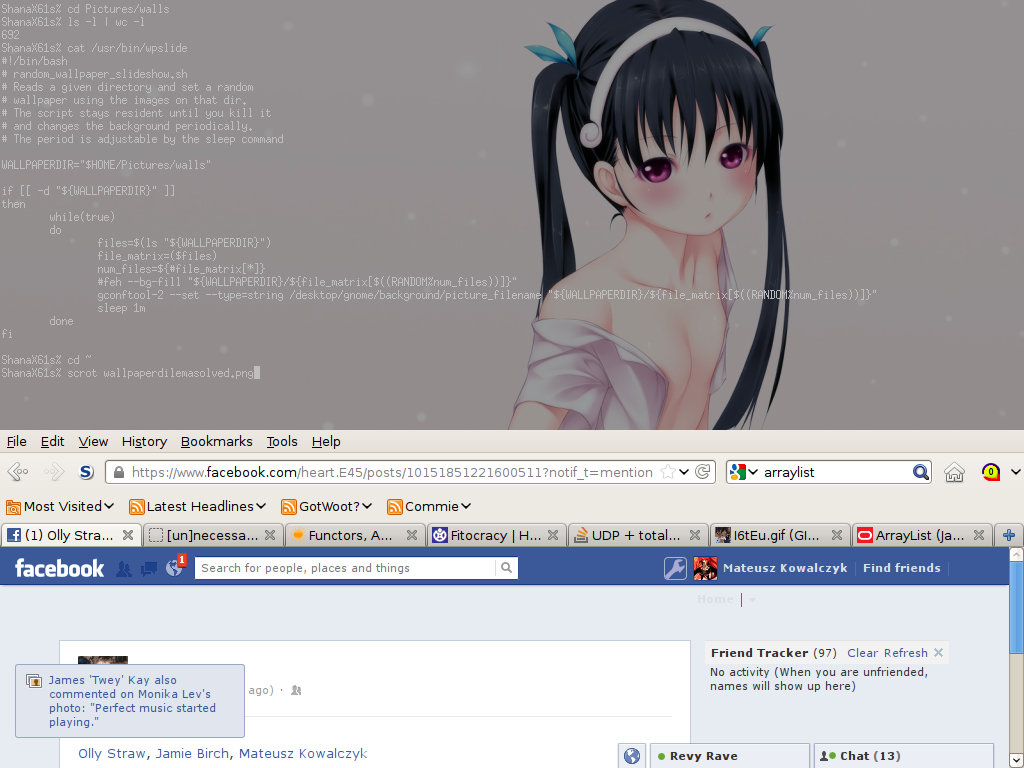Image resolution: width=1024 pixels, height=768 pixels.
Task: Click the Facebook search input field
Action: pos(345,568)
